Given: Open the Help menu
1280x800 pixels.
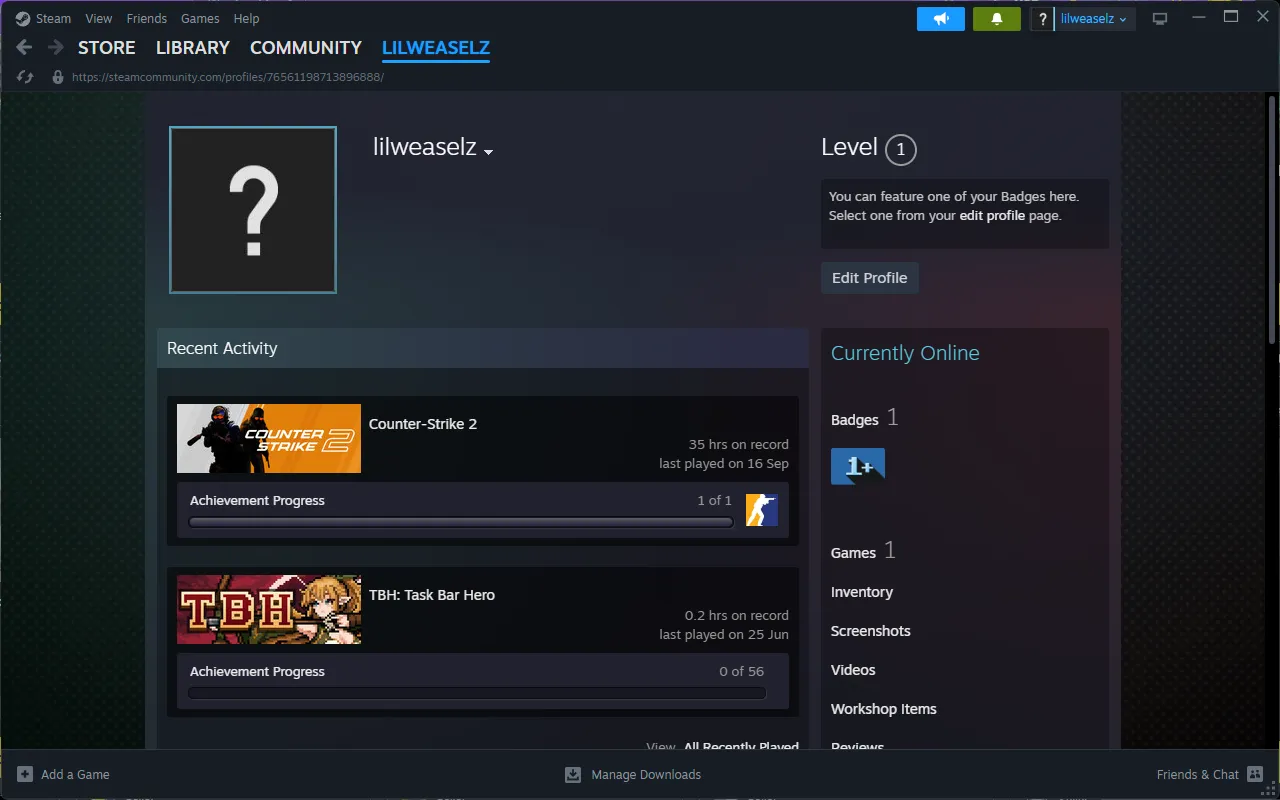Looking at the screenshot, I should click(246, 18).
